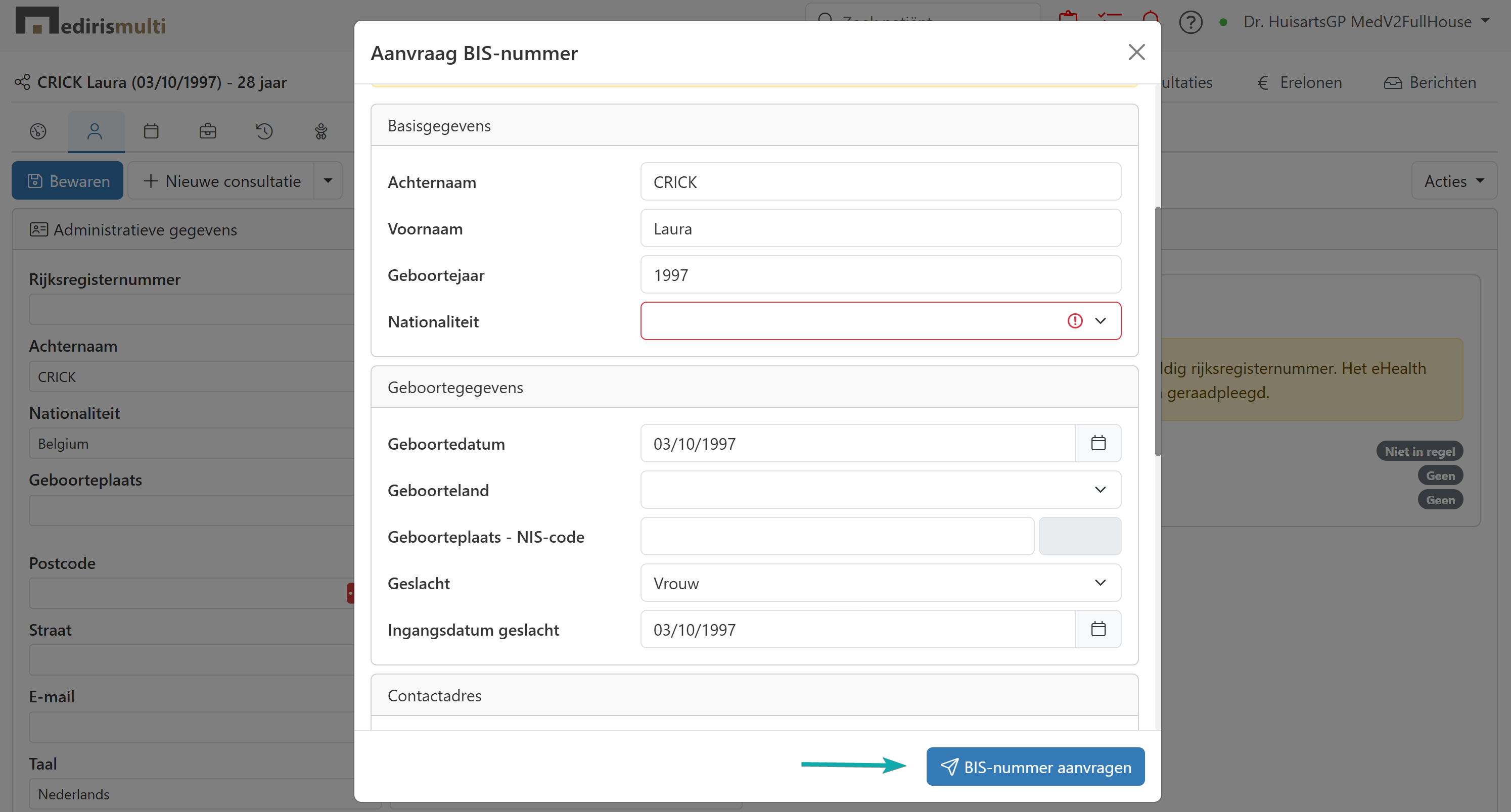The width and height of the screenshot is (1511, 812).
Task: Open the Acties dropdown menu
Action: (1453, 181)
